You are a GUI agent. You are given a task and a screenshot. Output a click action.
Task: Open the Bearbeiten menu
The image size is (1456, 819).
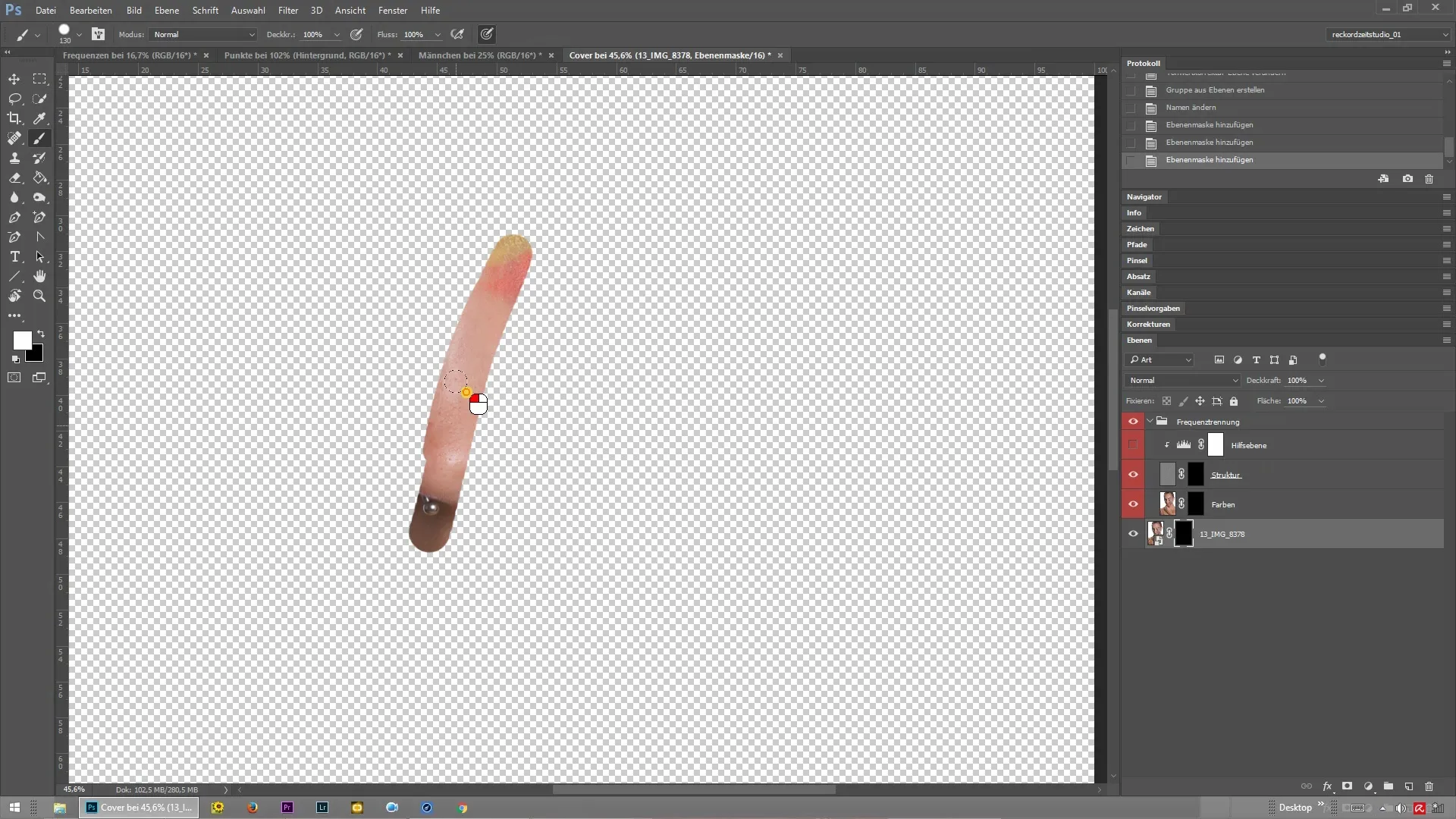pos(91,11)
